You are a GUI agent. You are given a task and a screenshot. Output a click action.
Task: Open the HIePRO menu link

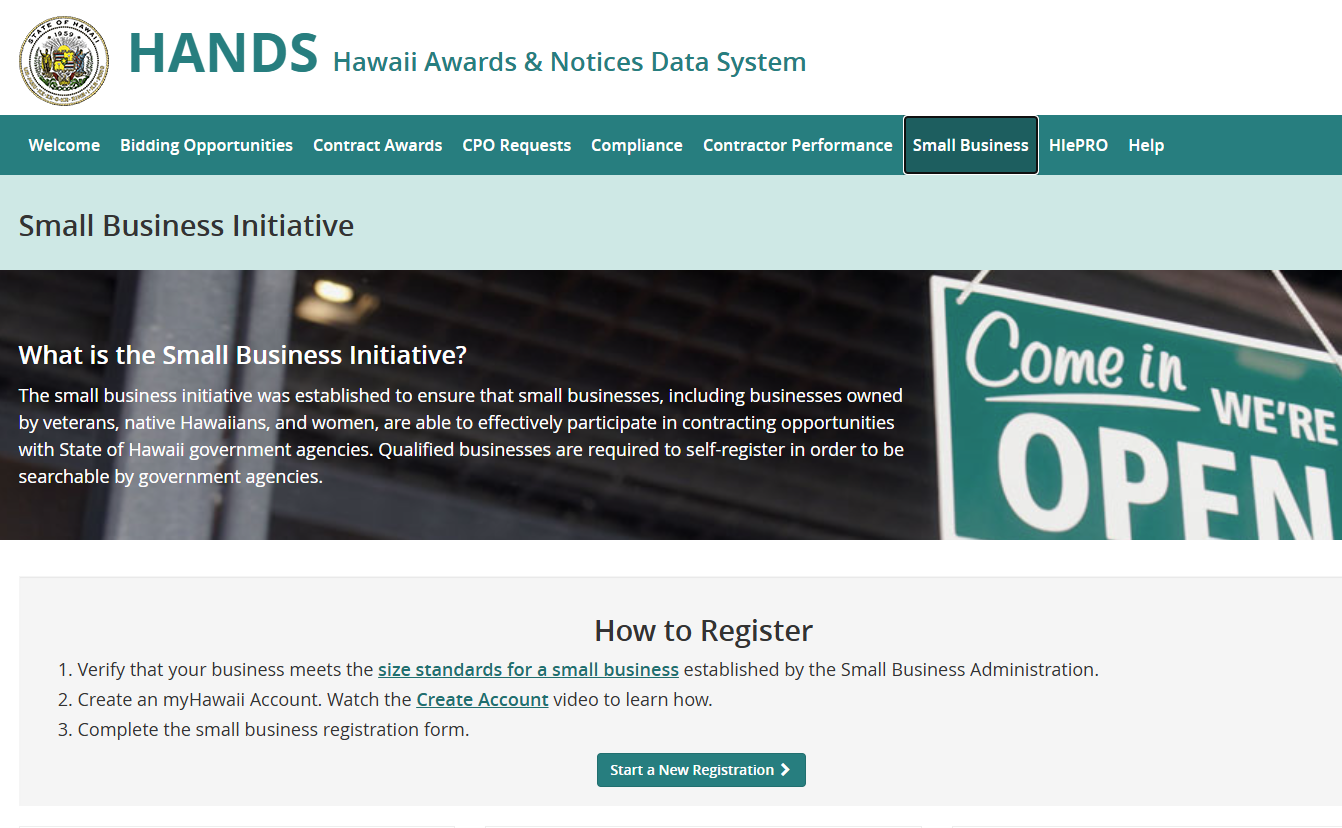pos(1078,145)
